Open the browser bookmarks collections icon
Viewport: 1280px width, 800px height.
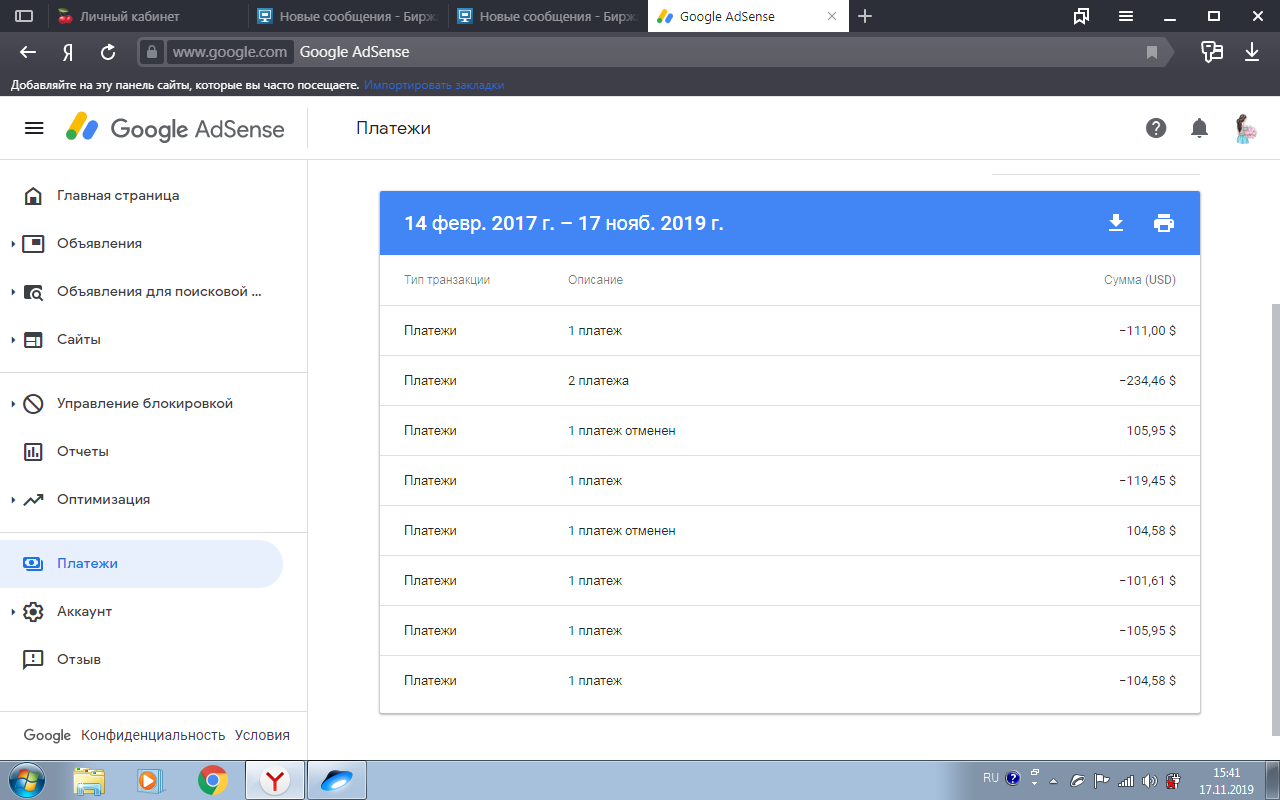pos(1081,16)
